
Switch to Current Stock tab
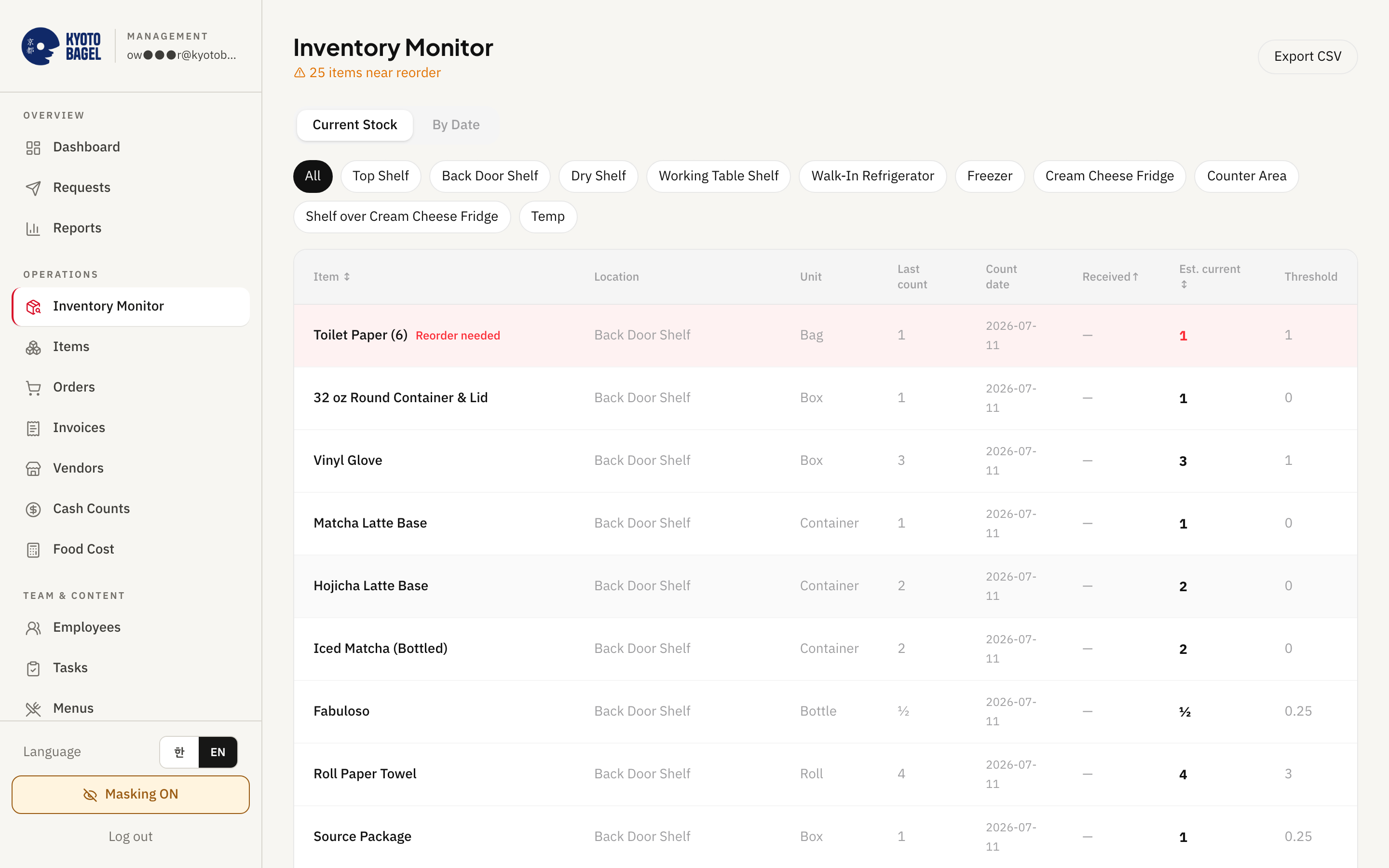(354, 125)
